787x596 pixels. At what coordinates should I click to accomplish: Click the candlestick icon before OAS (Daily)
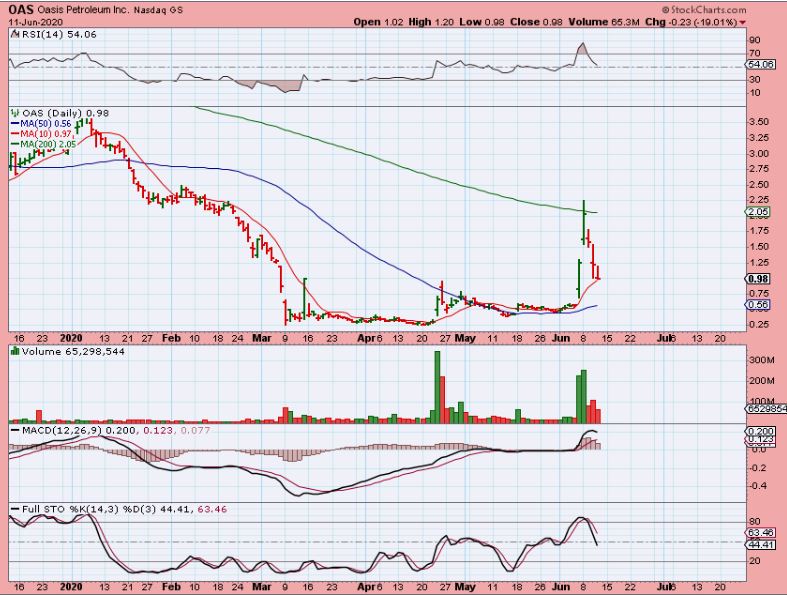[x=15, y=113]
